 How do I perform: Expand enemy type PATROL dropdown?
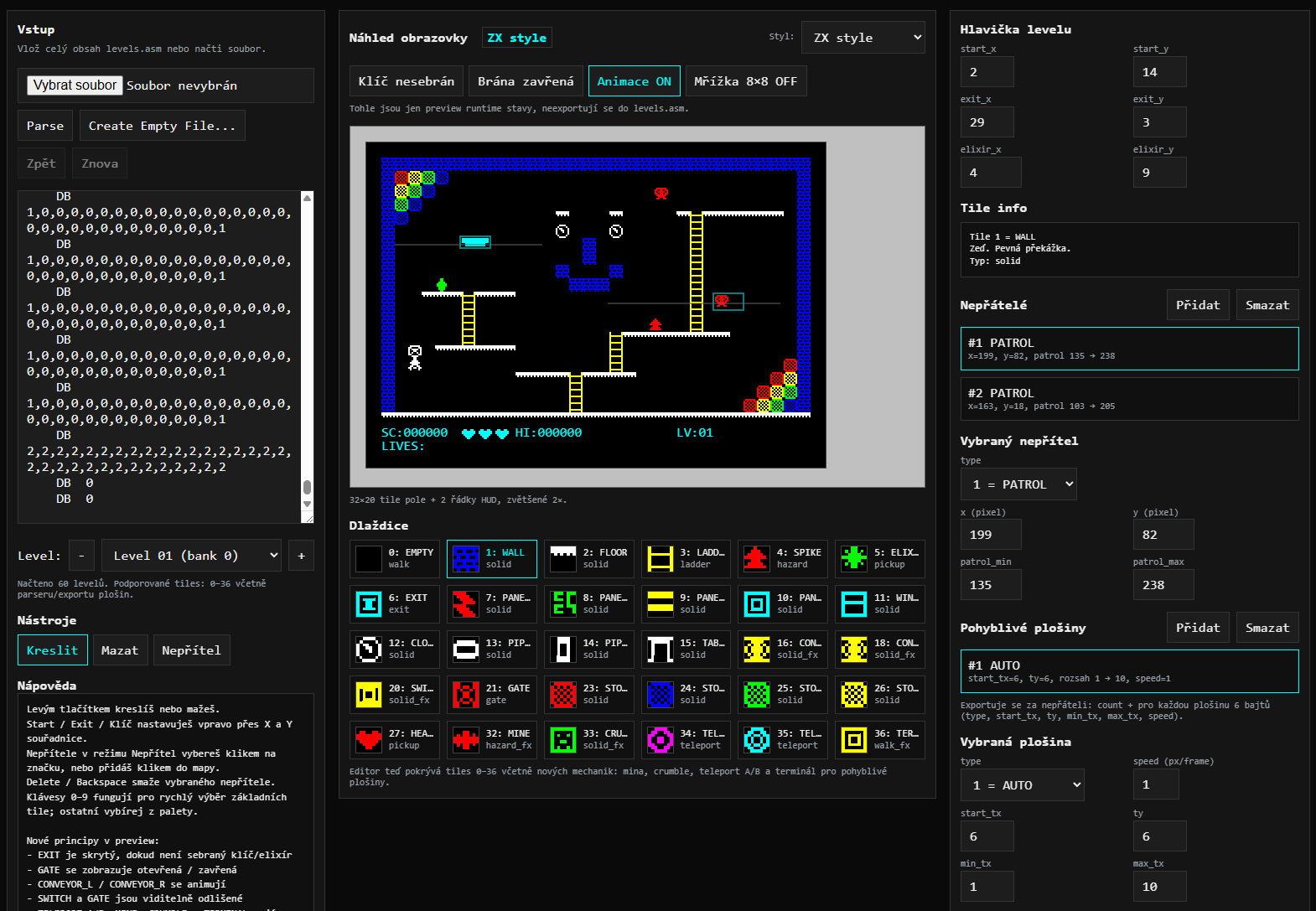1018,484
